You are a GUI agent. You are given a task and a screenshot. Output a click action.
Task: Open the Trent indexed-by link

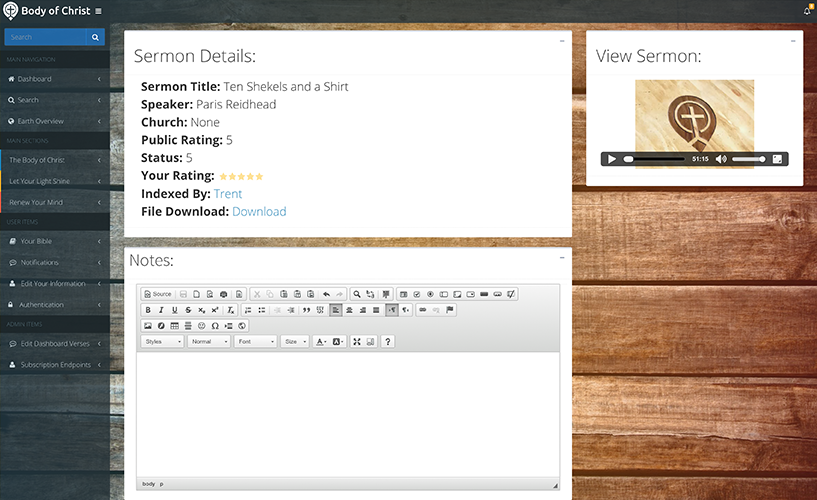click(x=228, y=194)
